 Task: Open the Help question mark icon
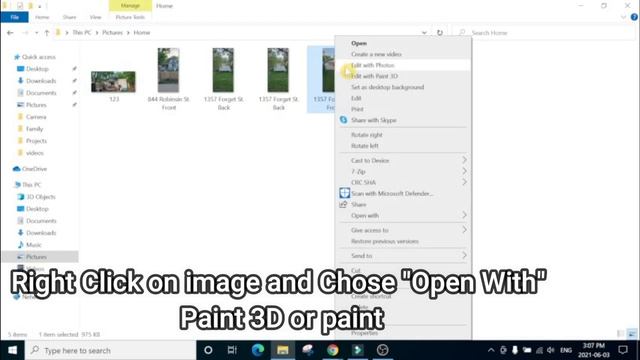(x=634, y=17)
